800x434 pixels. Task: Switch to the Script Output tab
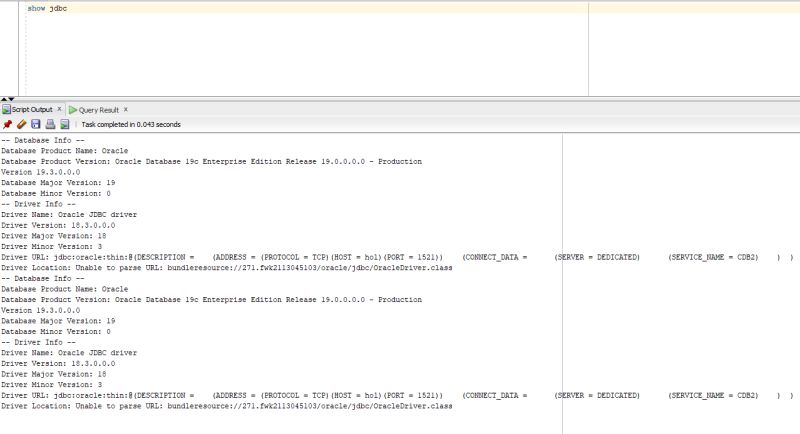pyautogui.click(x=32, y=109)
